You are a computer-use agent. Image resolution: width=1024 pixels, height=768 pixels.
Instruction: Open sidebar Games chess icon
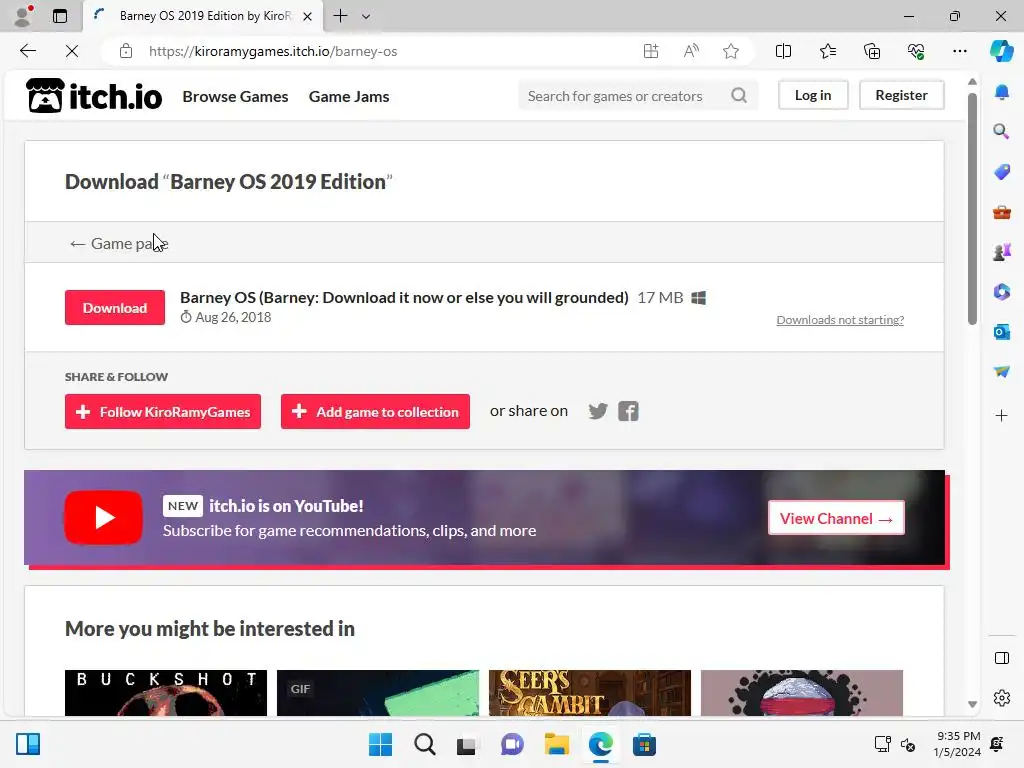pos(1001,251)
